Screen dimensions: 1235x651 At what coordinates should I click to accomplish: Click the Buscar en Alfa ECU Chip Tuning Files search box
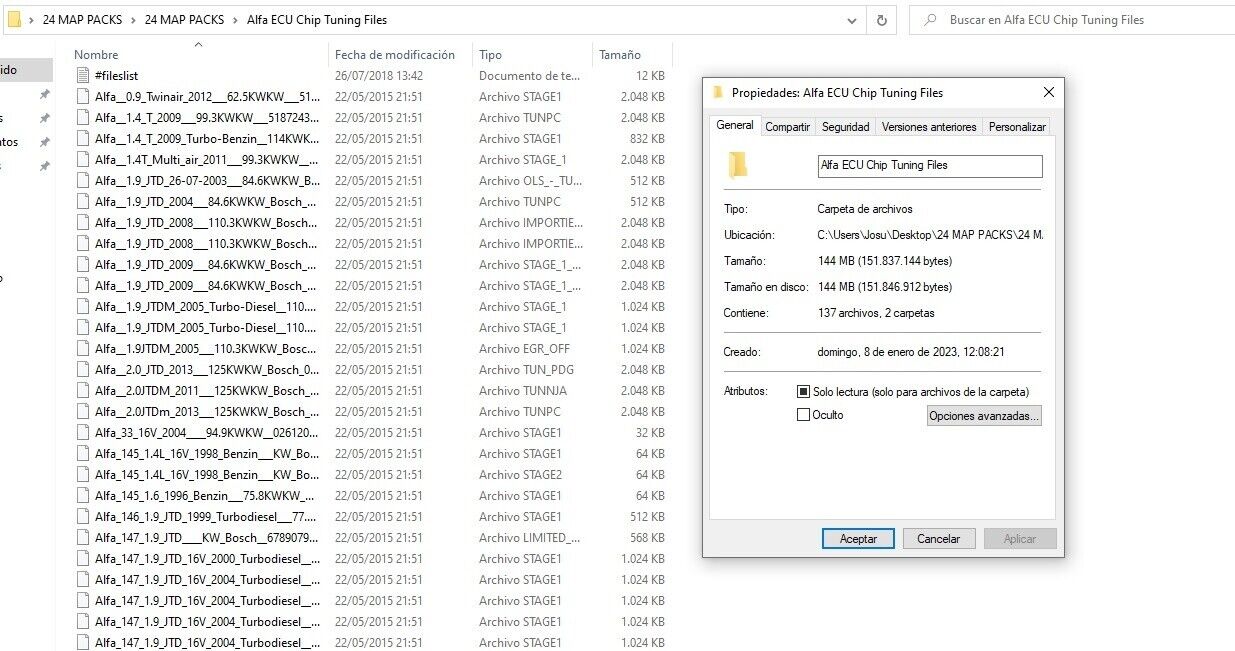coord(1071,20)
